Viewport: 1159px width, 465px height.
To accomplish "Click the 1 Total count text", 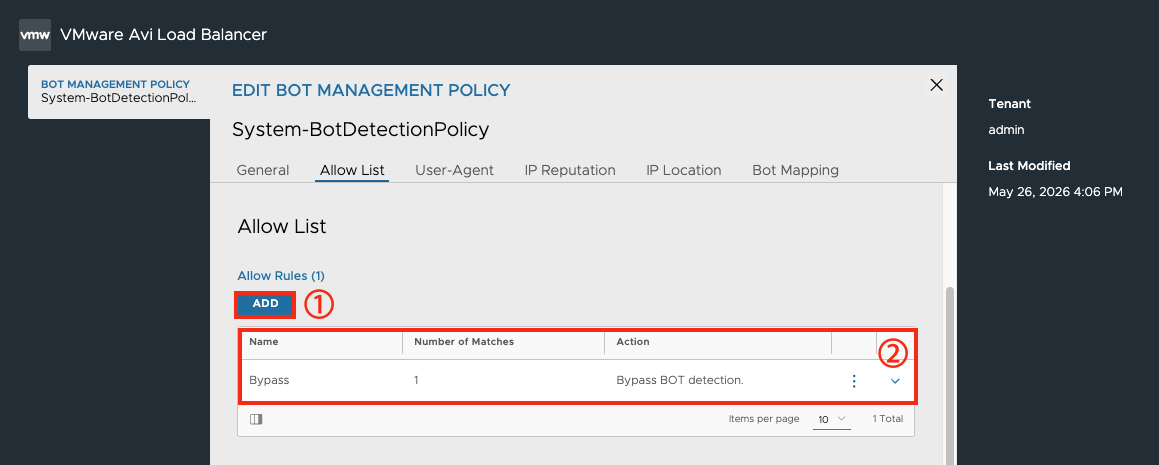I will [888, 419].
